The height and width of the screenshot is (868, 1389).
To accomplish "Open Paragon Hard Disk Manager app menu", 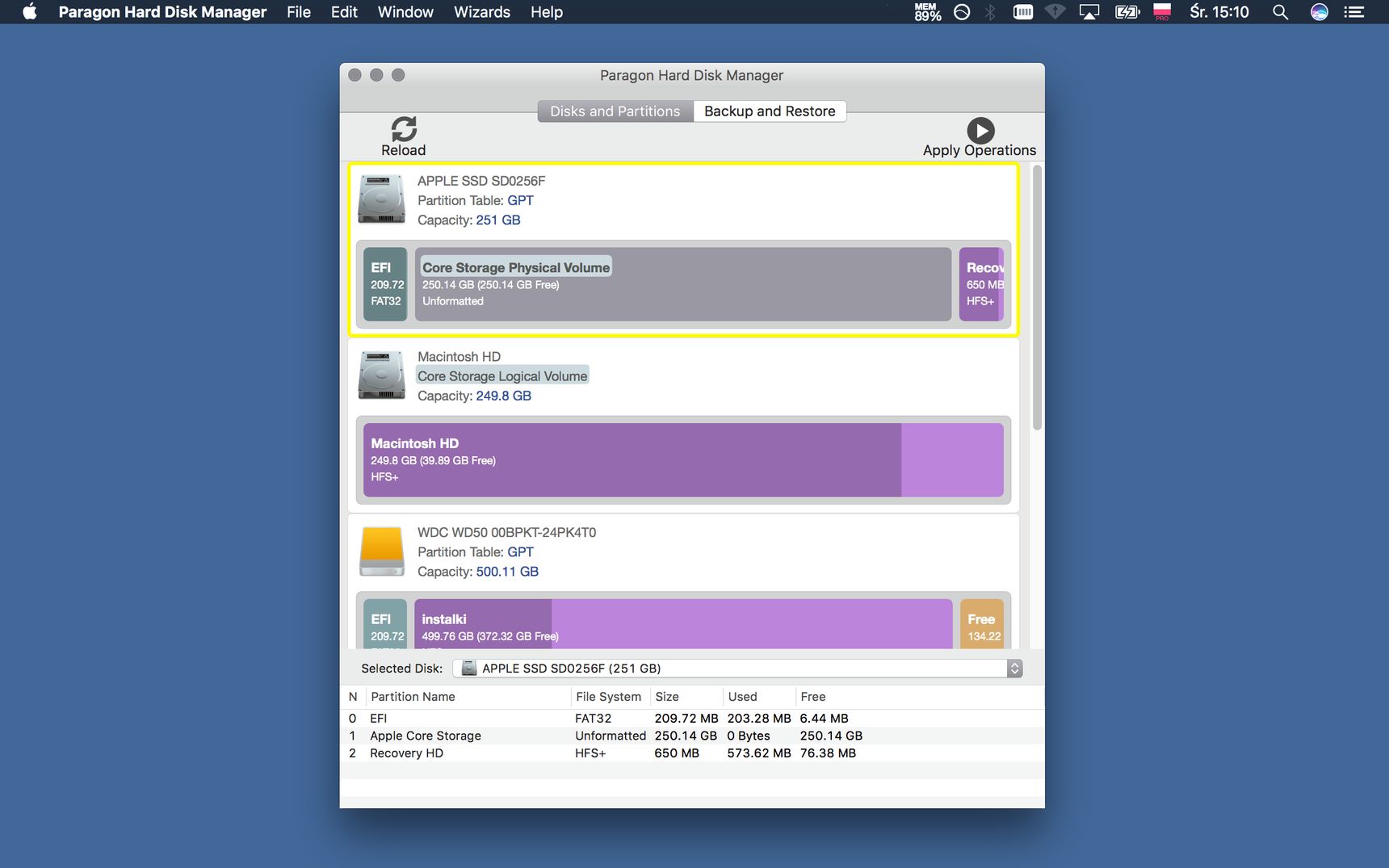I will pos(162,12).
